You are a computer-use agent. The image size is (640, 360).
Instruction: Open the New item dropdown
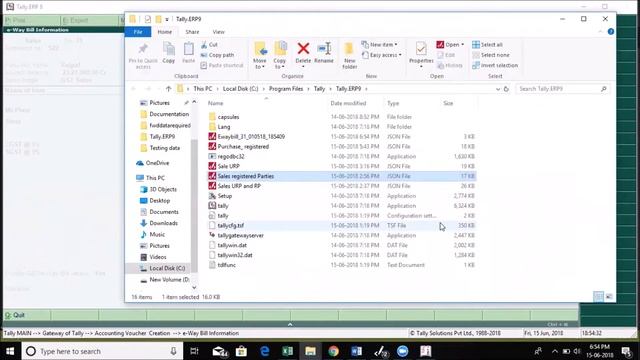click(x=379, y=44)
